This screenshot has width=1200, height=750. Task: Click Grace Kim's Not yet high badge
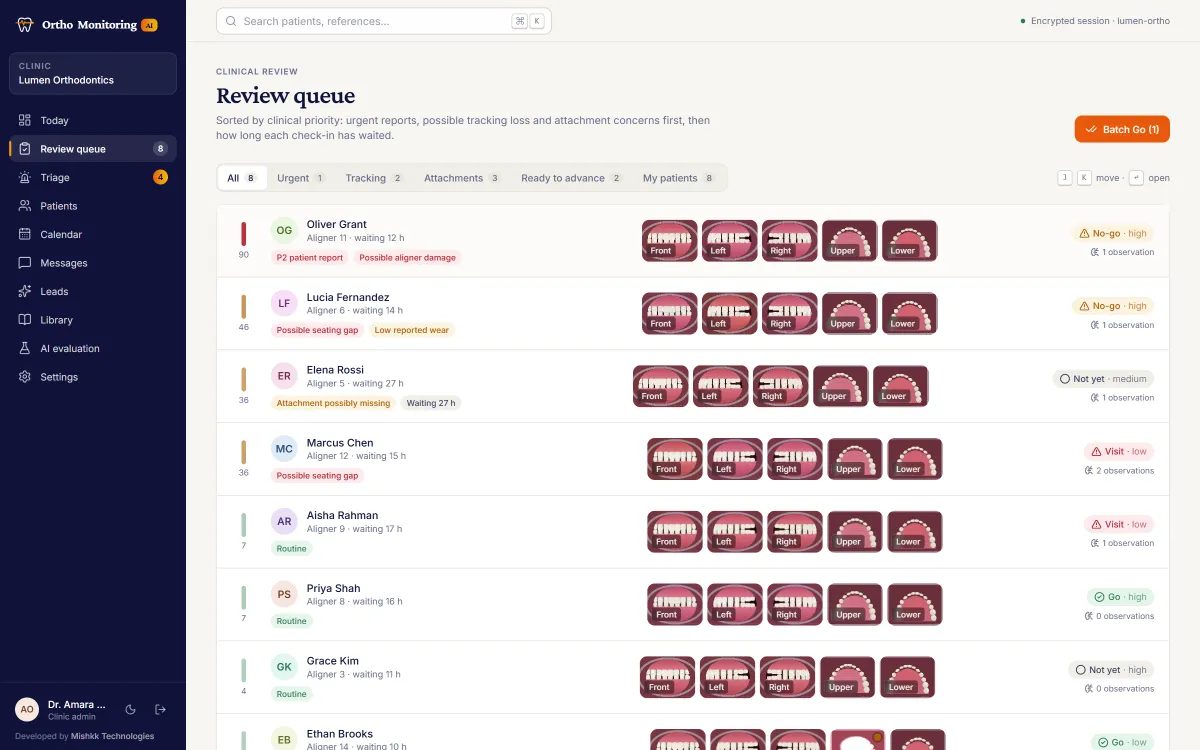1111,670
